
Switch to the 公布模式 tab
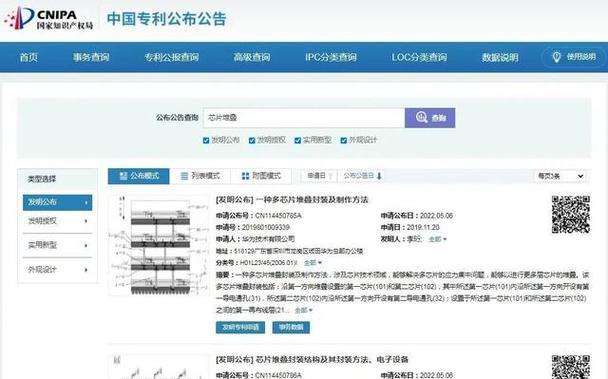(138, 176)
